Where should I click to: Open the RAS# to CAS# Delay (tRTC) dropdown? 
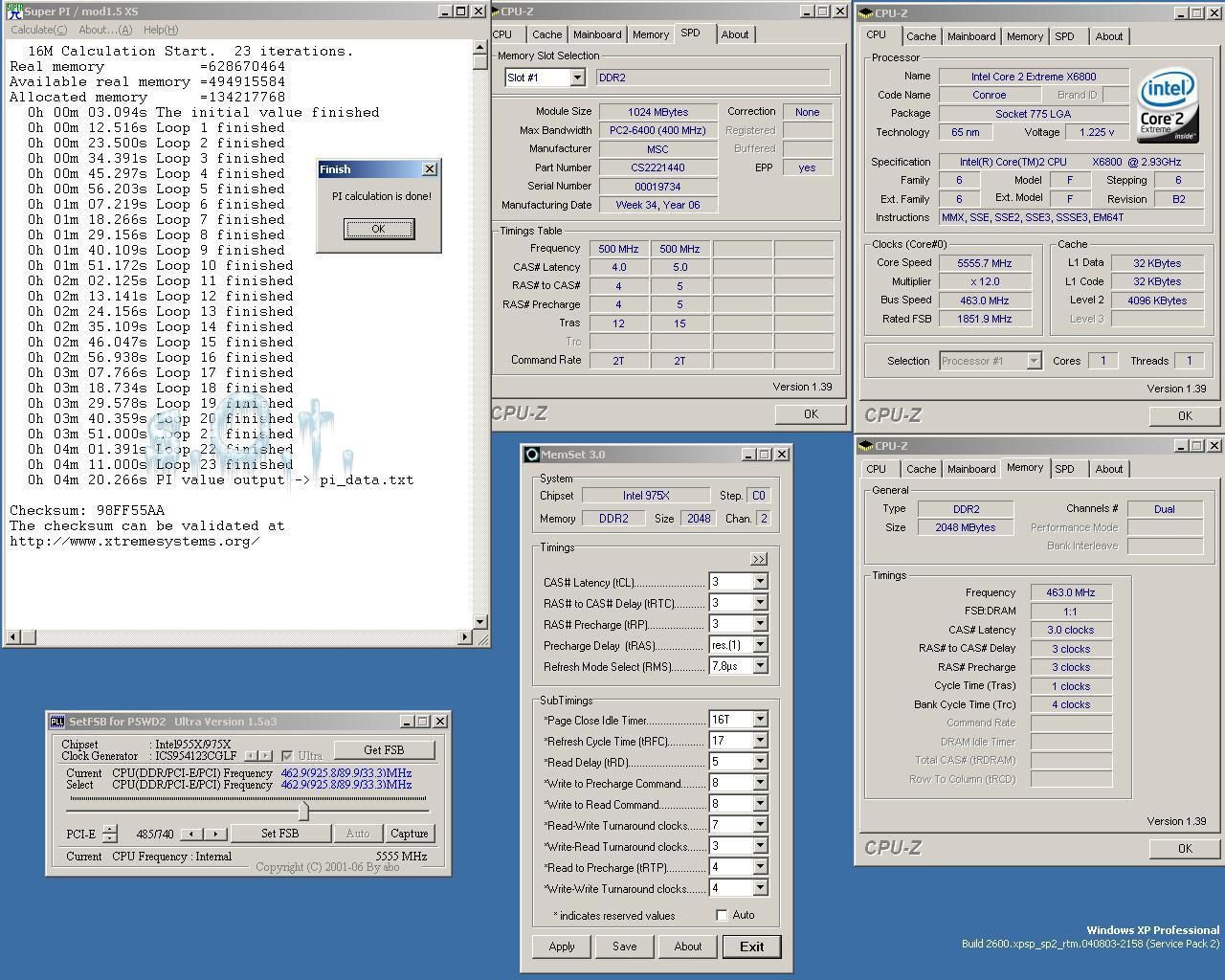(x=760, y=603)
